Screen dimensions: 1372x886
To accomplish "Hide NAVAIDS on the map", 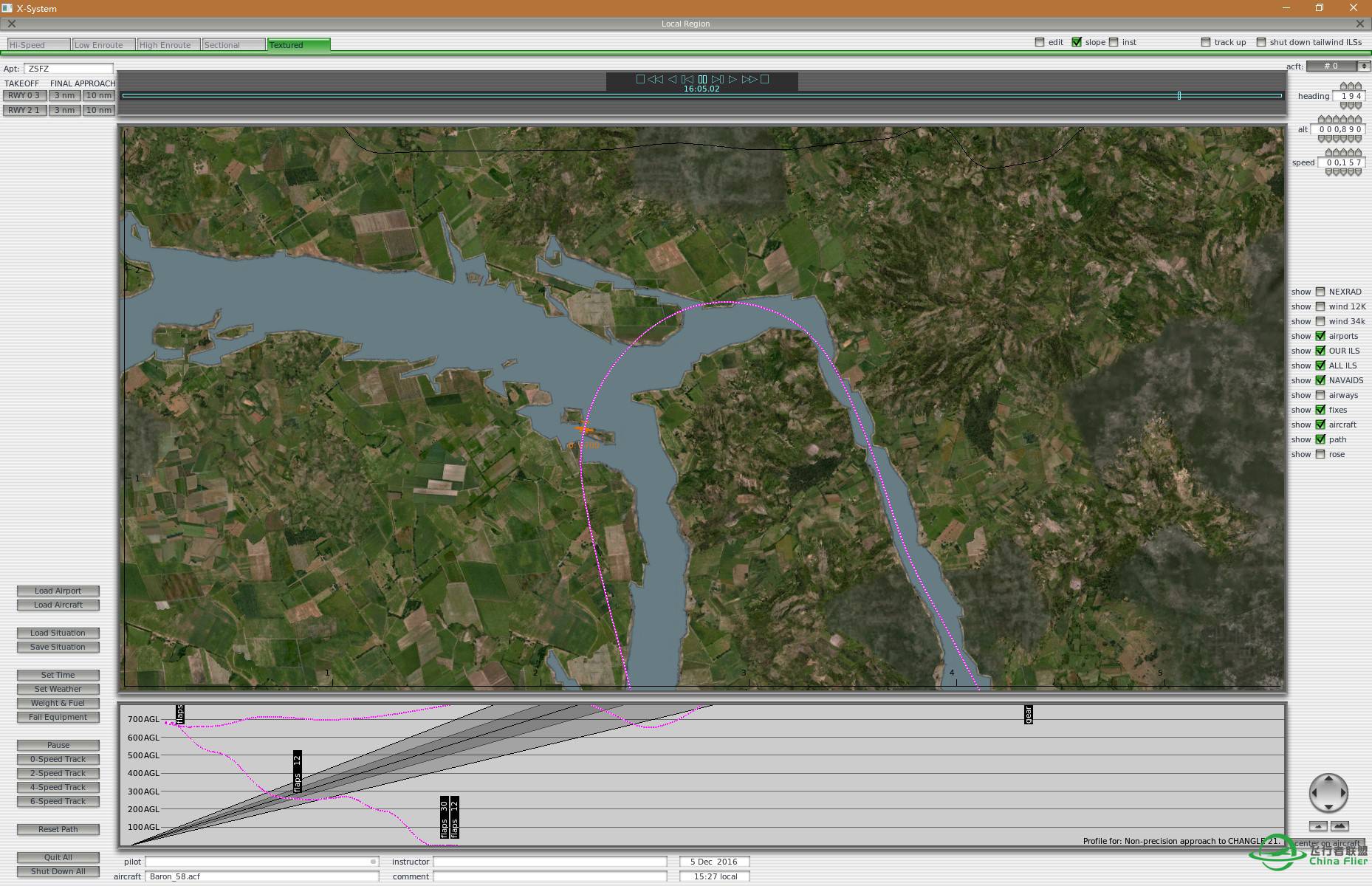I will (x=1320, y=380).
